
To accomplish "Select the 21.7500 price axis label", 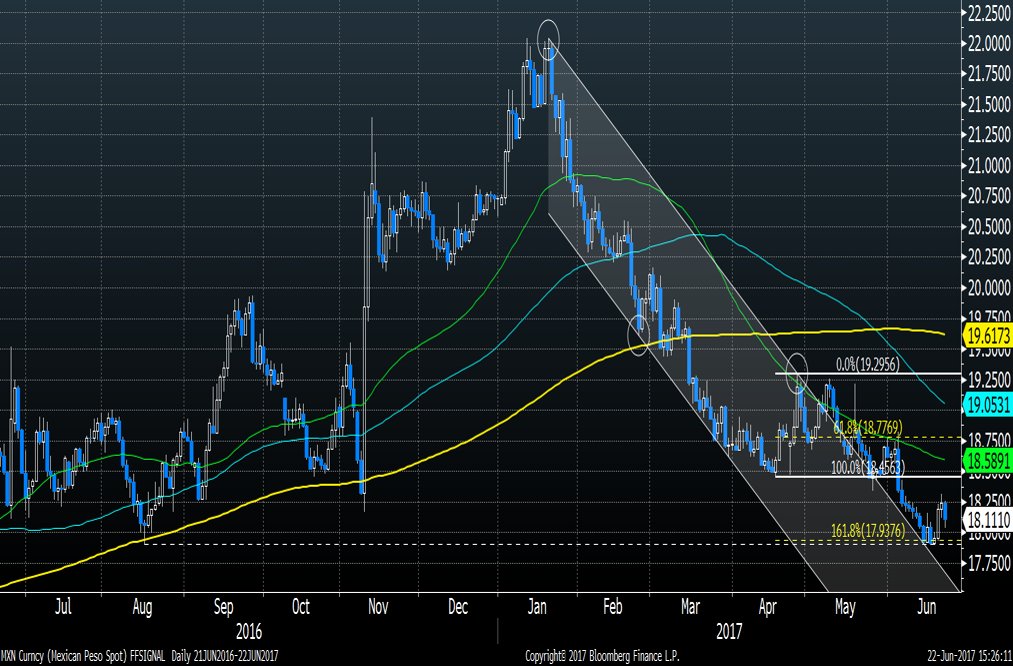I will pos(990,75).
